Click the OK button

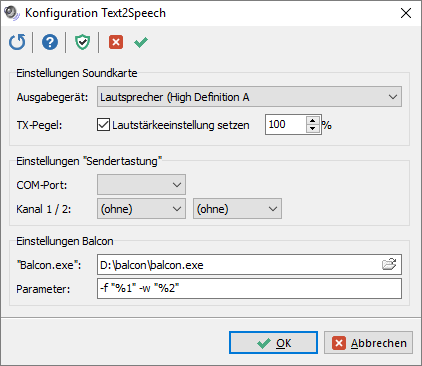[x=273, y=343]
